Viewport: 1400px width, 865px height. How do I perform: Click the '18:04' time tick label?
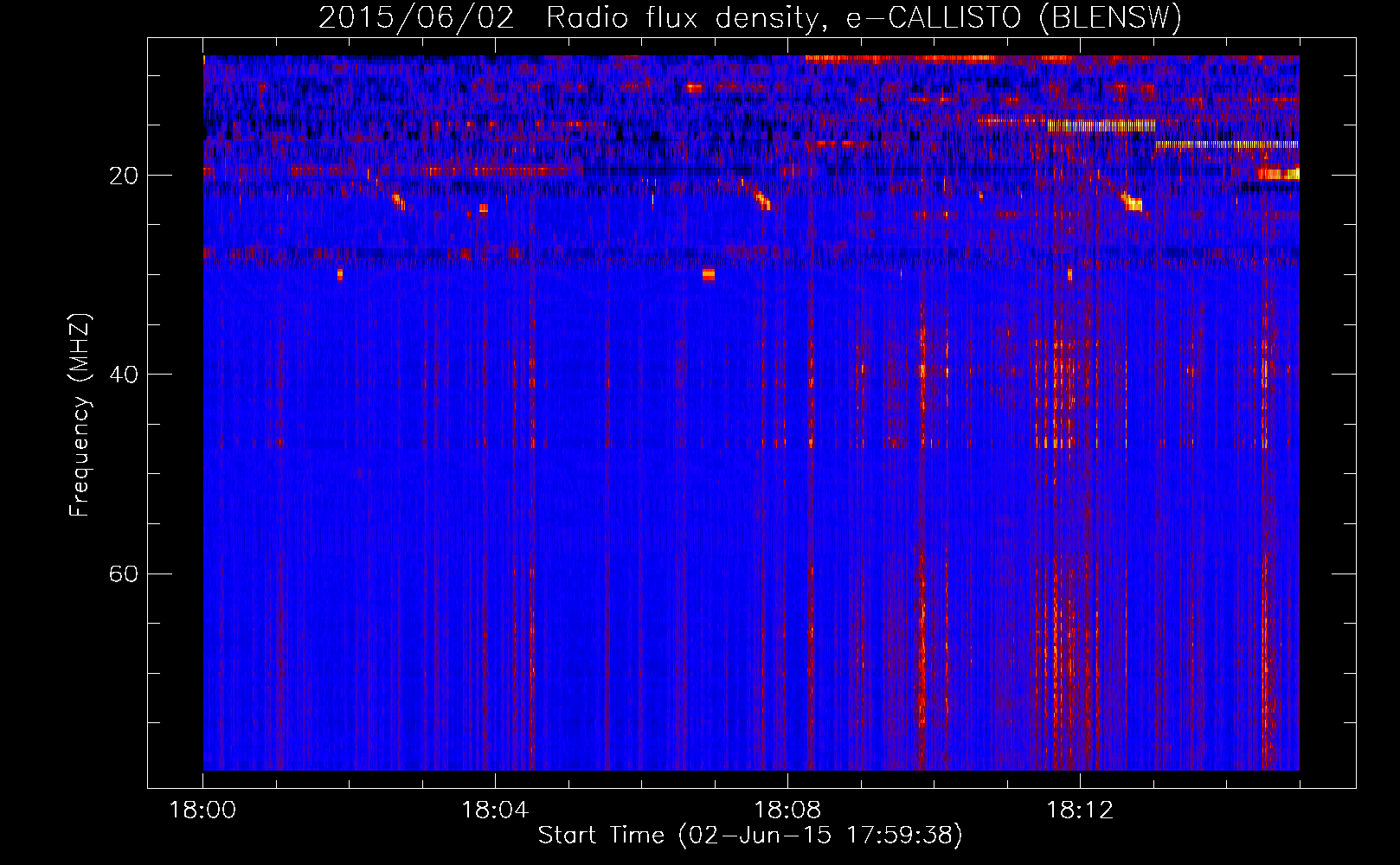495,811
